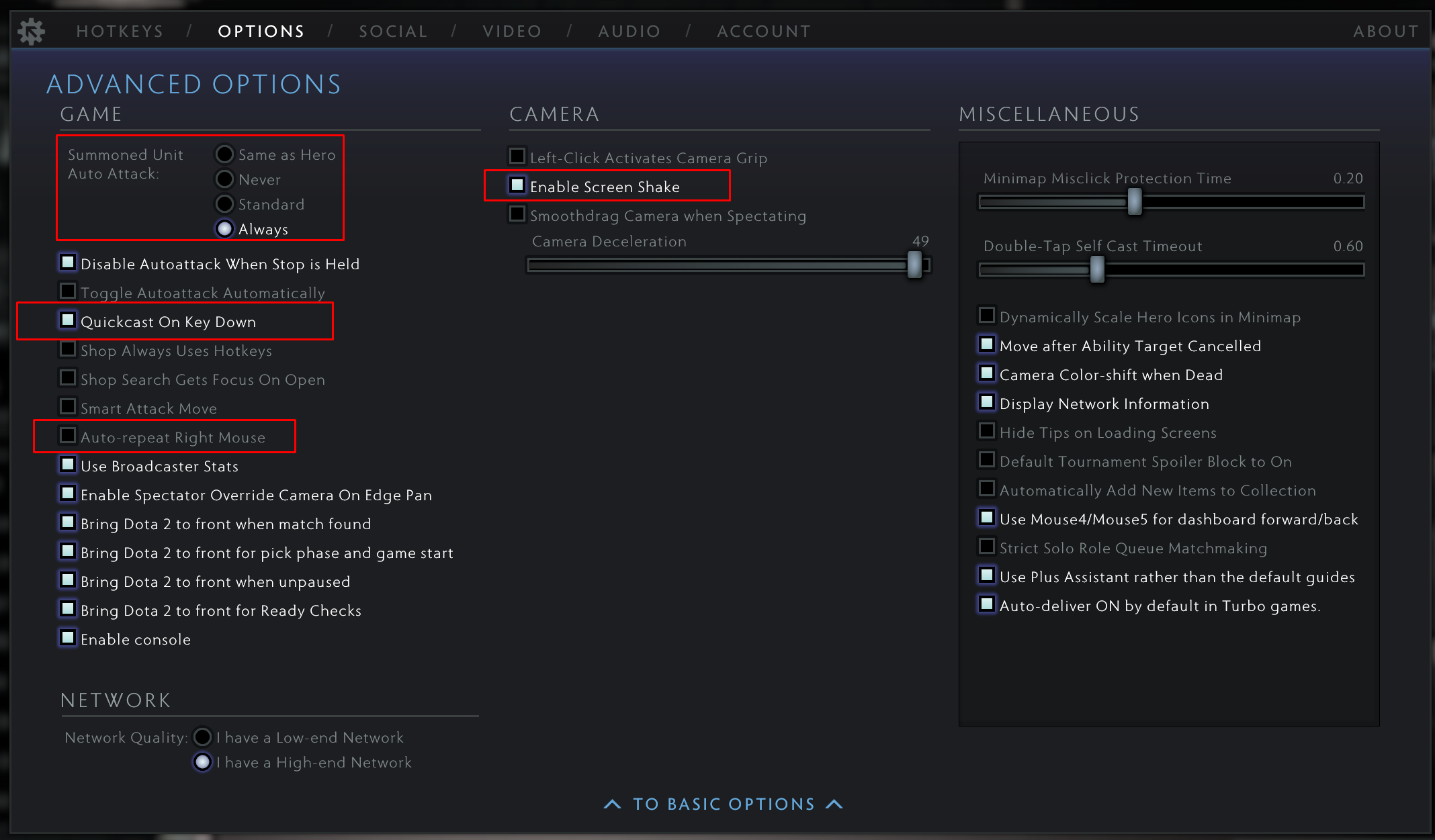Adjust the Minimap Misclick Protection Time slider

coord(1134,201)
